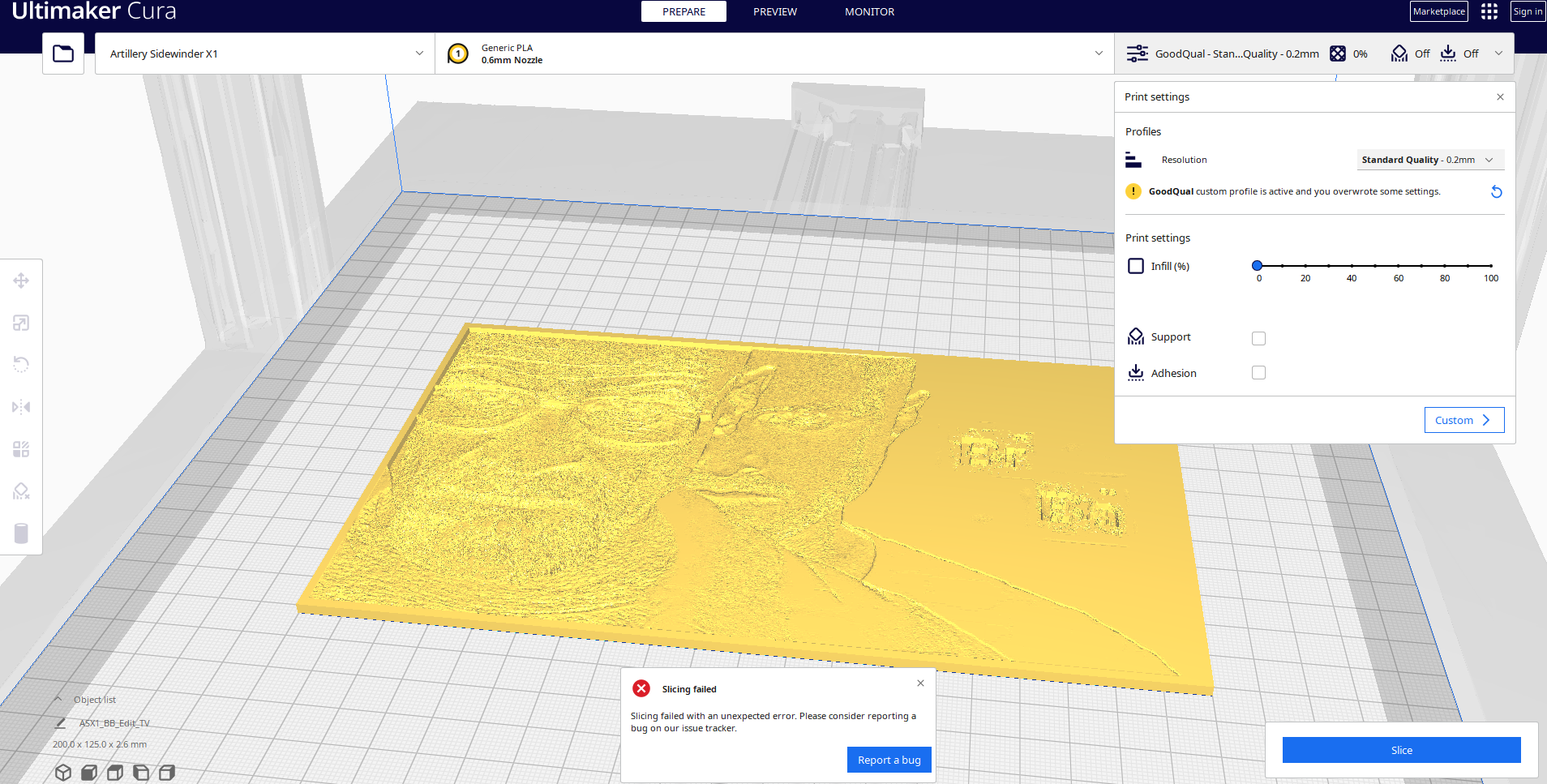Image resolution: width=1547 pixels, height=784 pixels.
Task: Enable the Adhesion checkbox
Action: tap(1258, 372)
